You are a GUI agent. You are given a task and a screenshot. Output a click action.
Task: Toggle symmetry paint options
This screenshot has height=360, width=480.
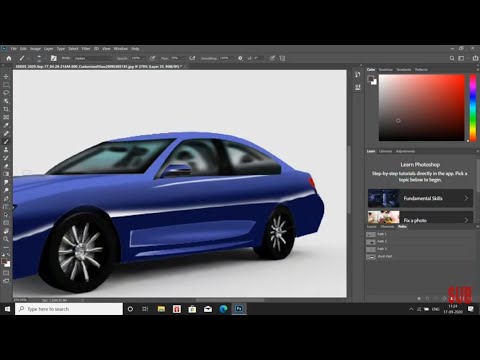[282, 58]
